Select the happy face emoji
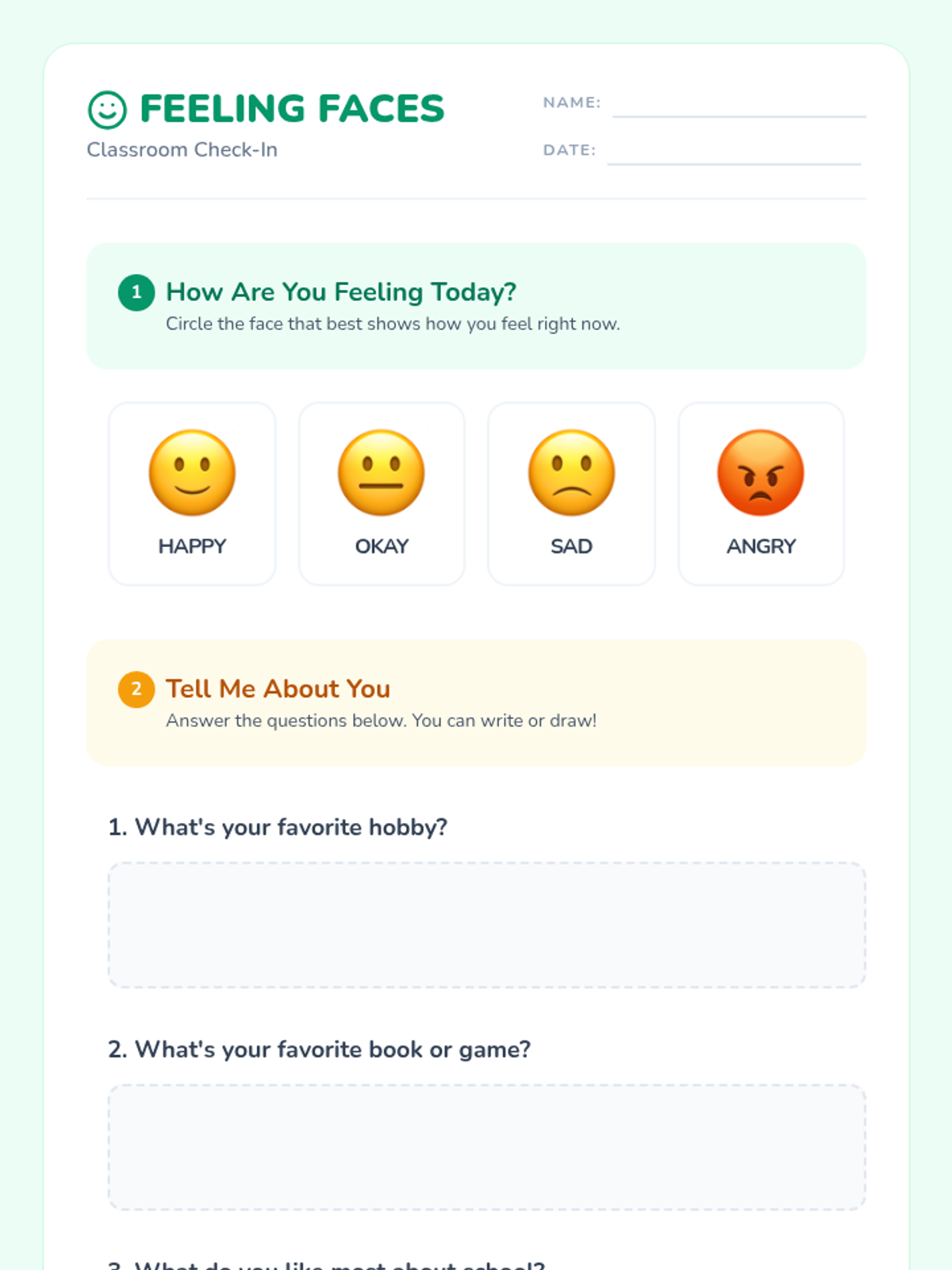The height and width of the screenshot is (1270, 952). (192, 473)
